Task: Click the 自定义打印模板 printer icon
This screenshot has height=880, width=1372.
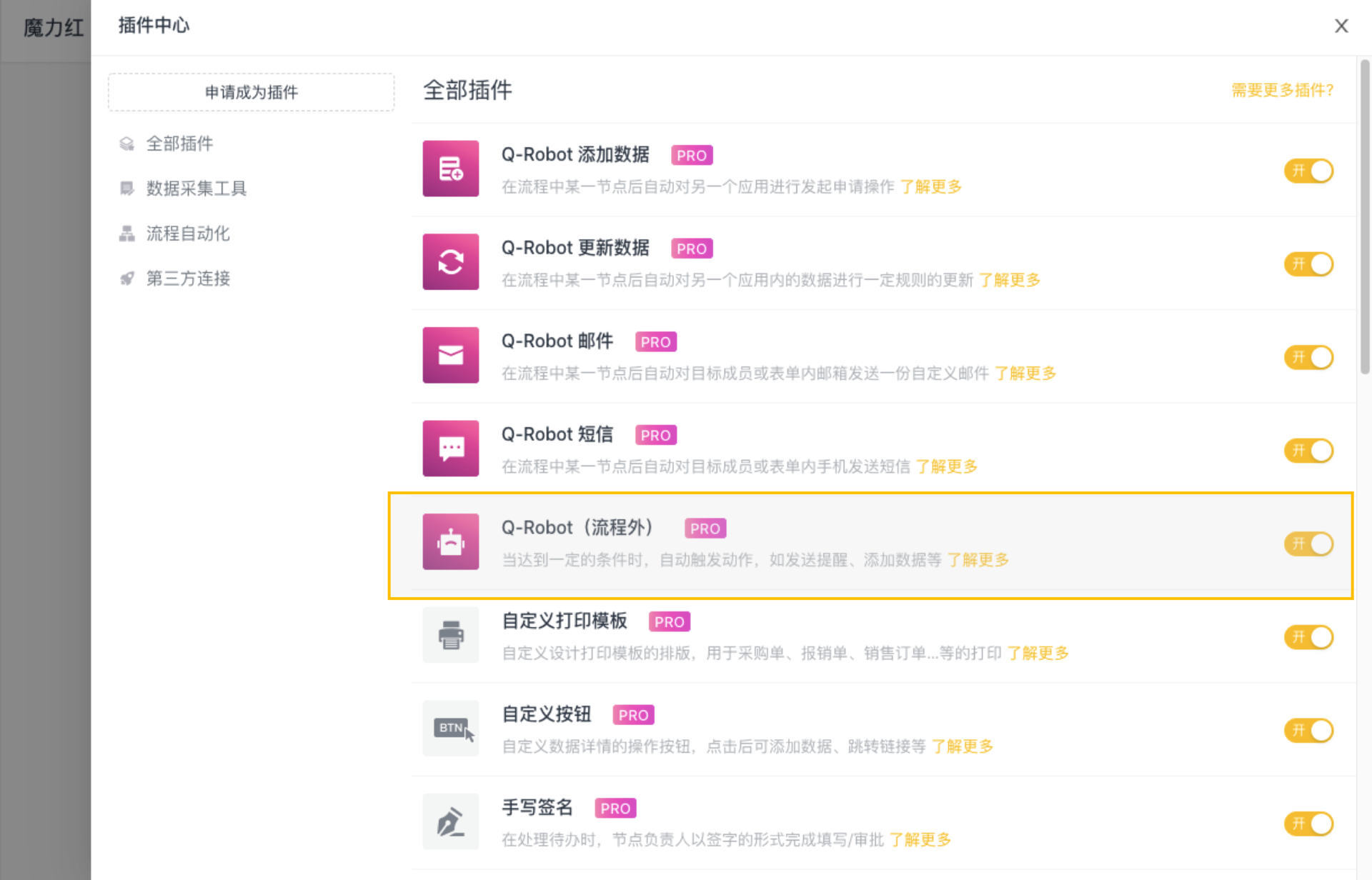Action: [x=450, y=635]
